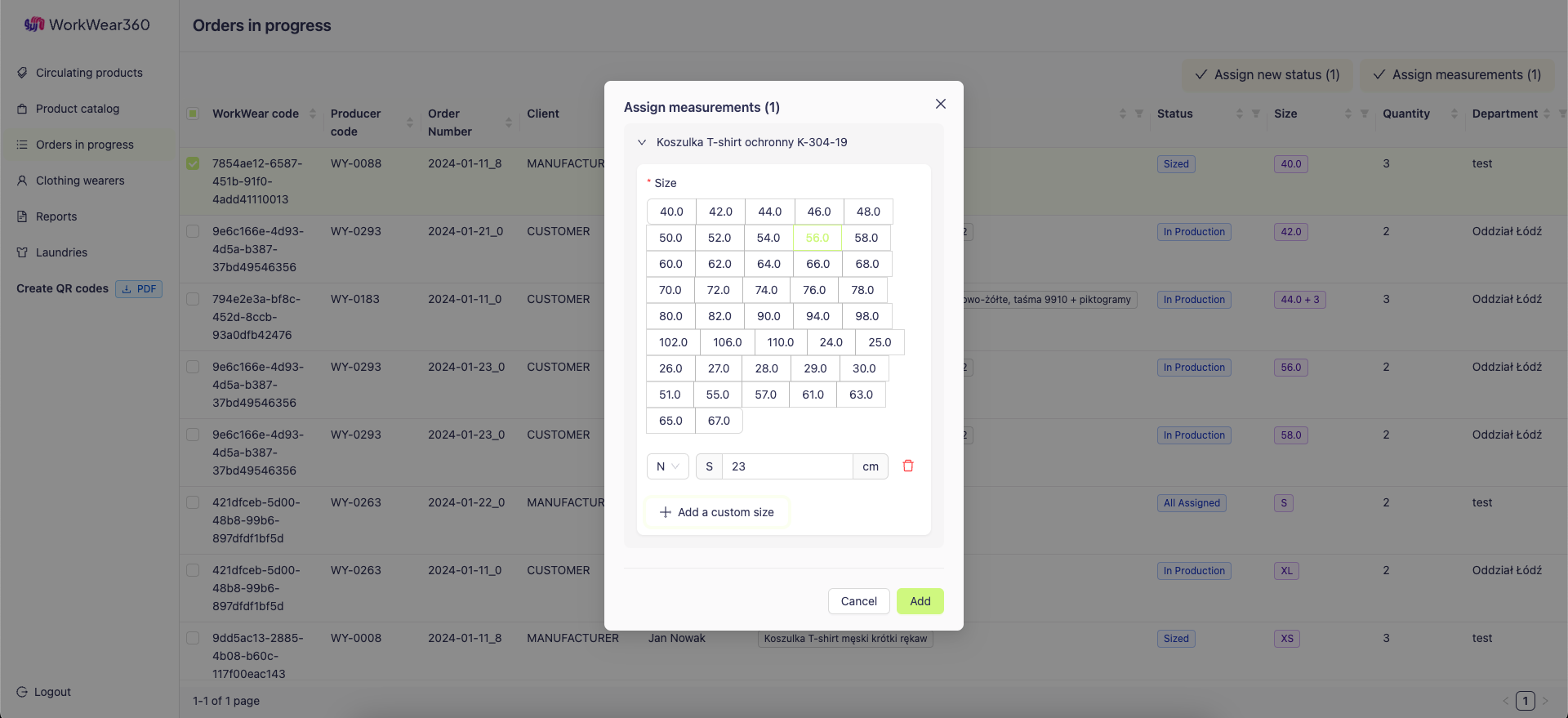
Task: Uncheck the WY-0088 order row checkbox
Action: [193, 163]
